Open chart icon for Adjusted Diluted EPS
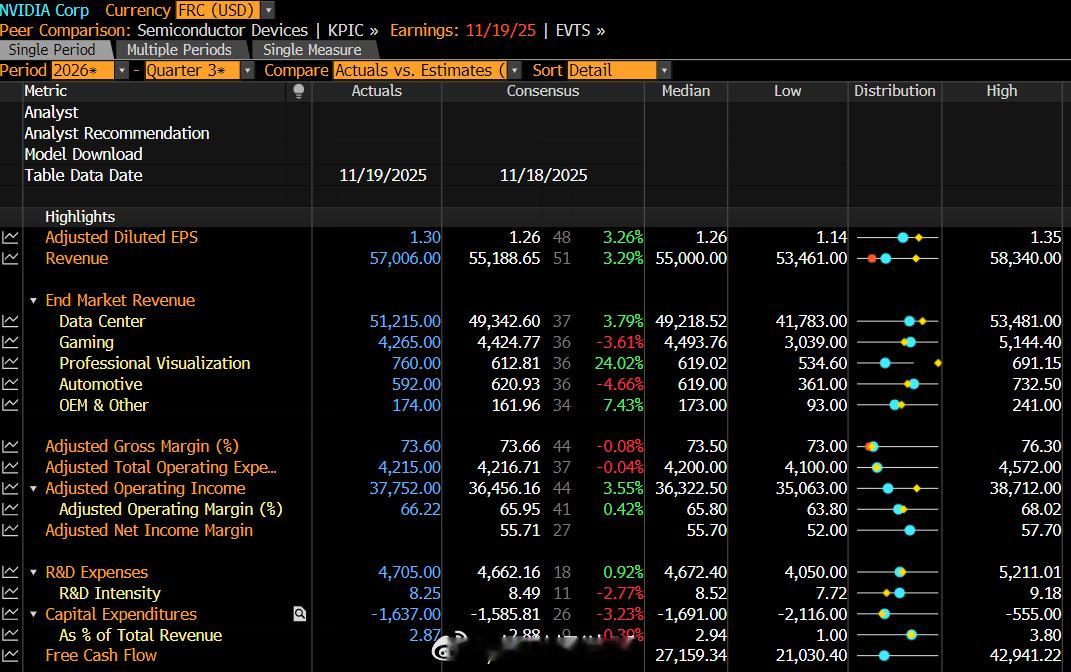The image size is (1071, 672). coord(10,238)
